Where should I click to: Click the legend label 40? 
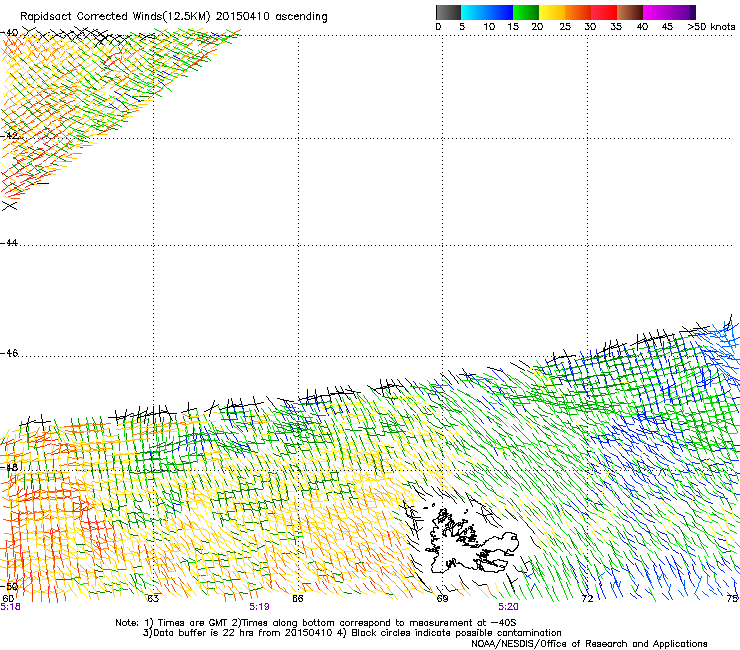click(642, 27)
